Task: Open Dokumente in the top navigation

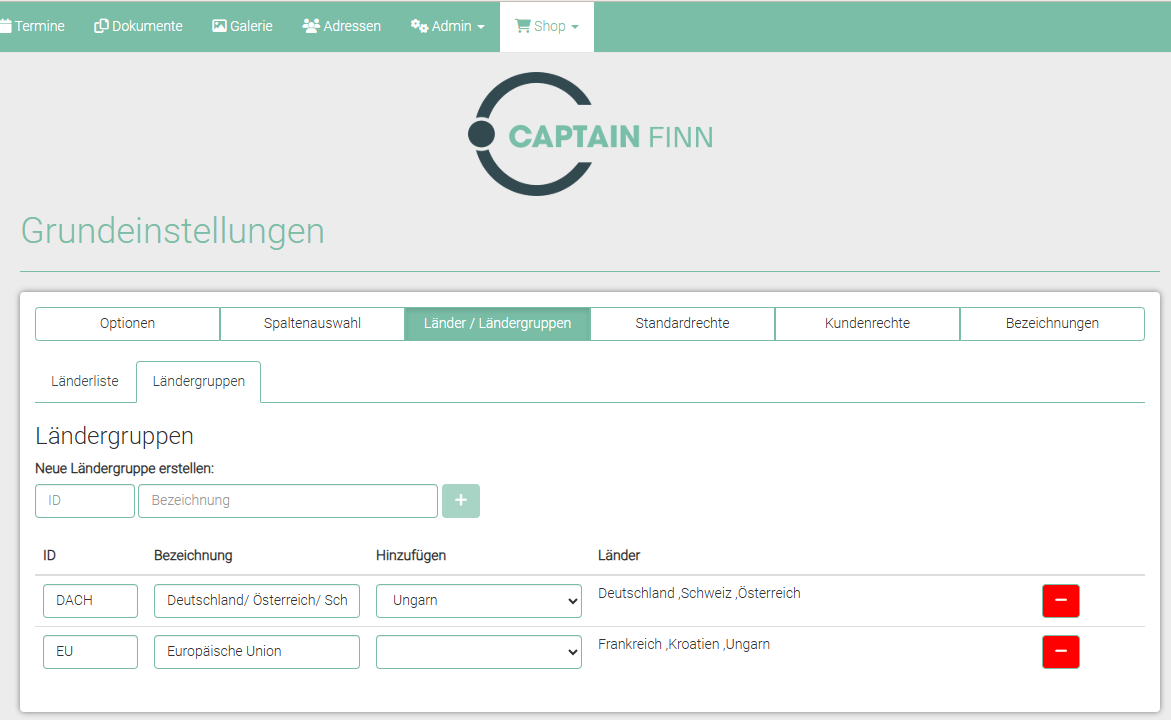Action: 138,26
